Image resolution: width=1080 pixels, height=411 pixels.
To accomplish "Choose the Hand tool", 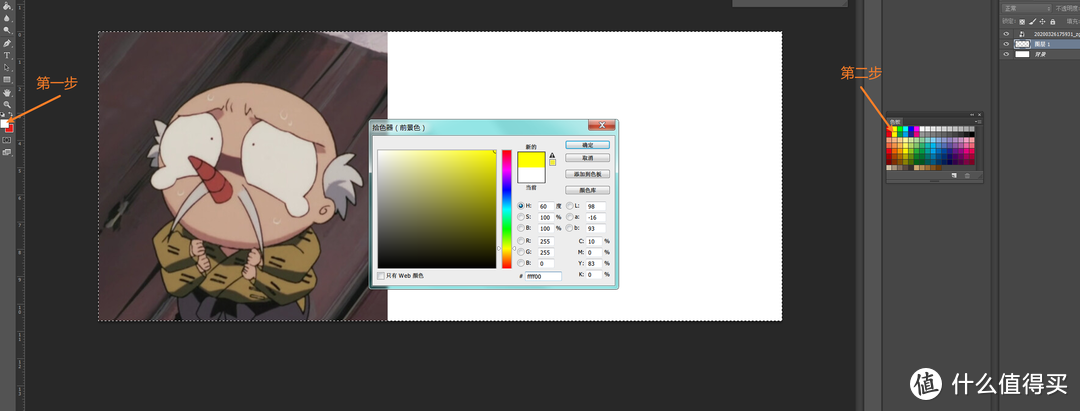I will click(7, 92).
